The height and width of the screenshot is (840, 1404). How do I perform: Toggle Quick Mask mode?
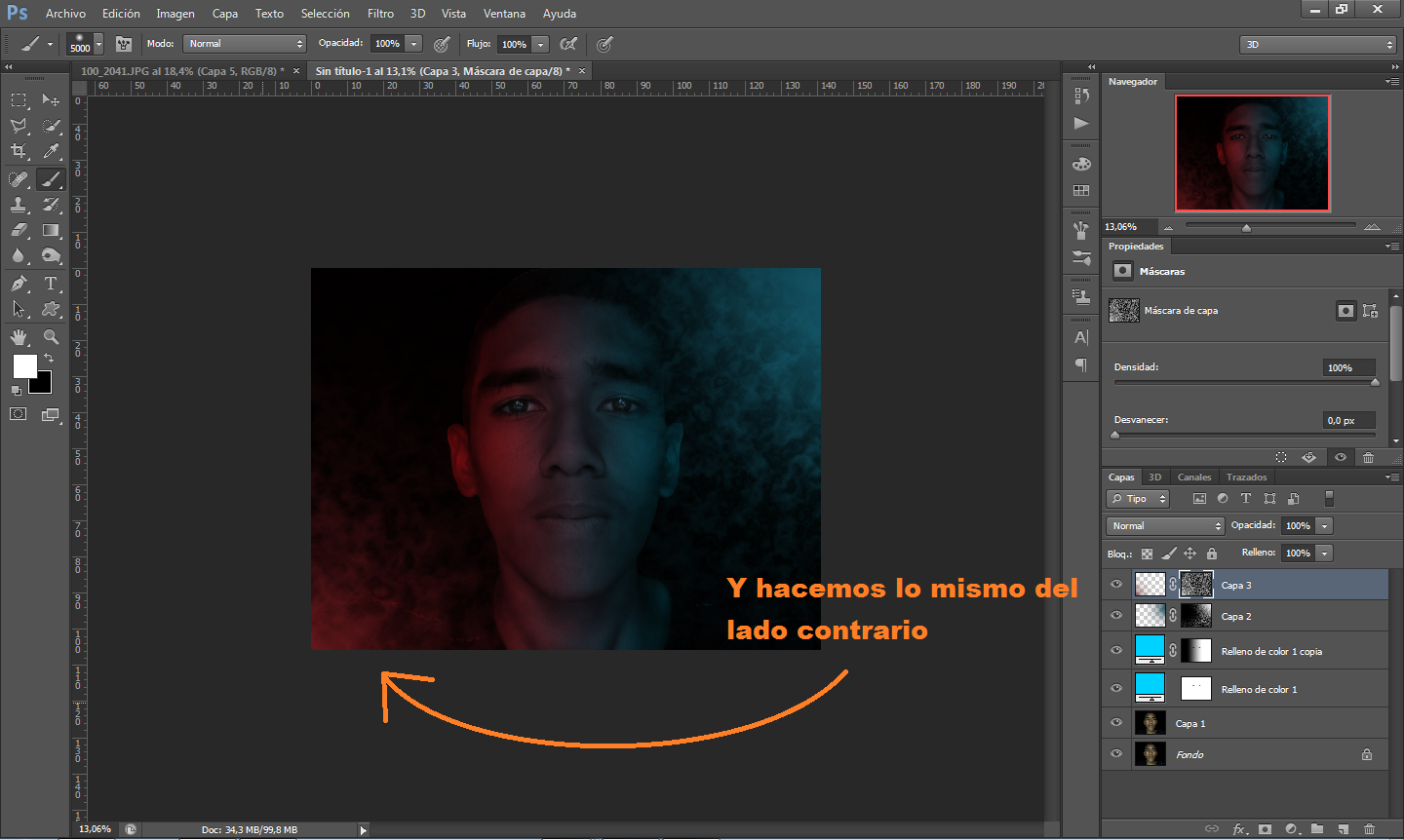click(x=19, y=414)
